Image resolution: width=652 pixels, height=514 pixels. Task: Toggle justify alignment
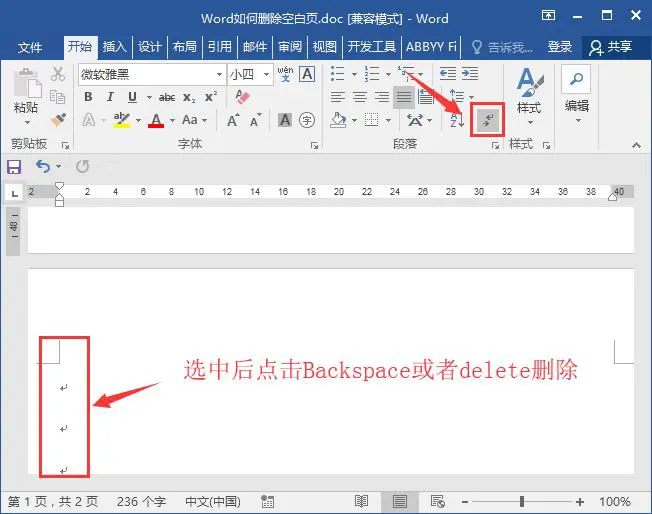coord(403,97)
